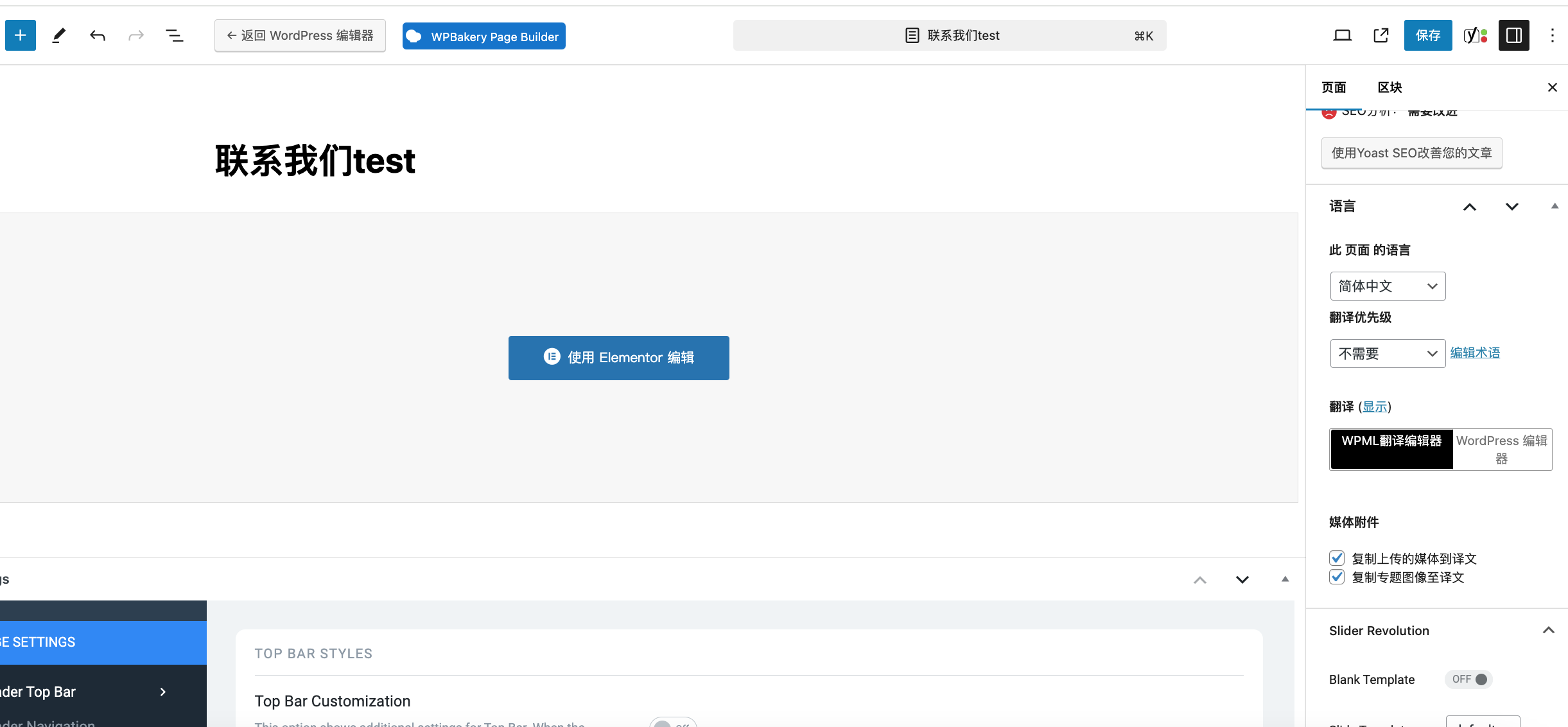This screenshot has height=727, width=1568.
Task: Open the 简体中文 language dropdown
Action: tap(1388, 286)
